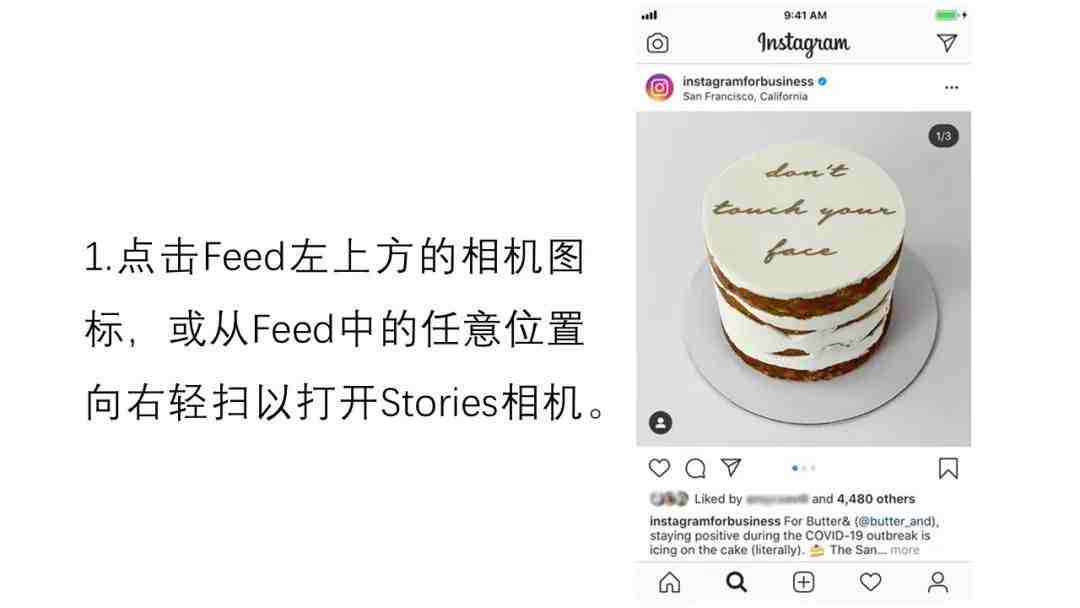Show tagged people icon on photo
Screen dimensions: 1080x608
(660, 422)
